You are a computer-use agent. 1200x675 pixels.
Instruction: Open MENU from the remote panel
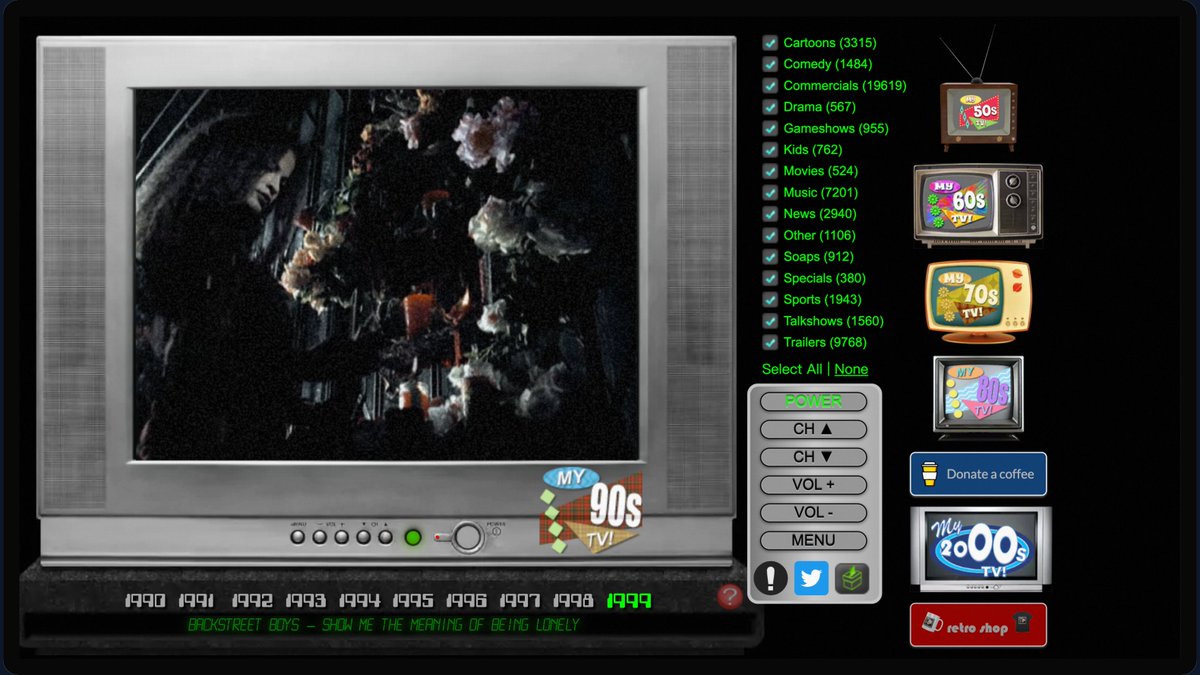(813, 541)
